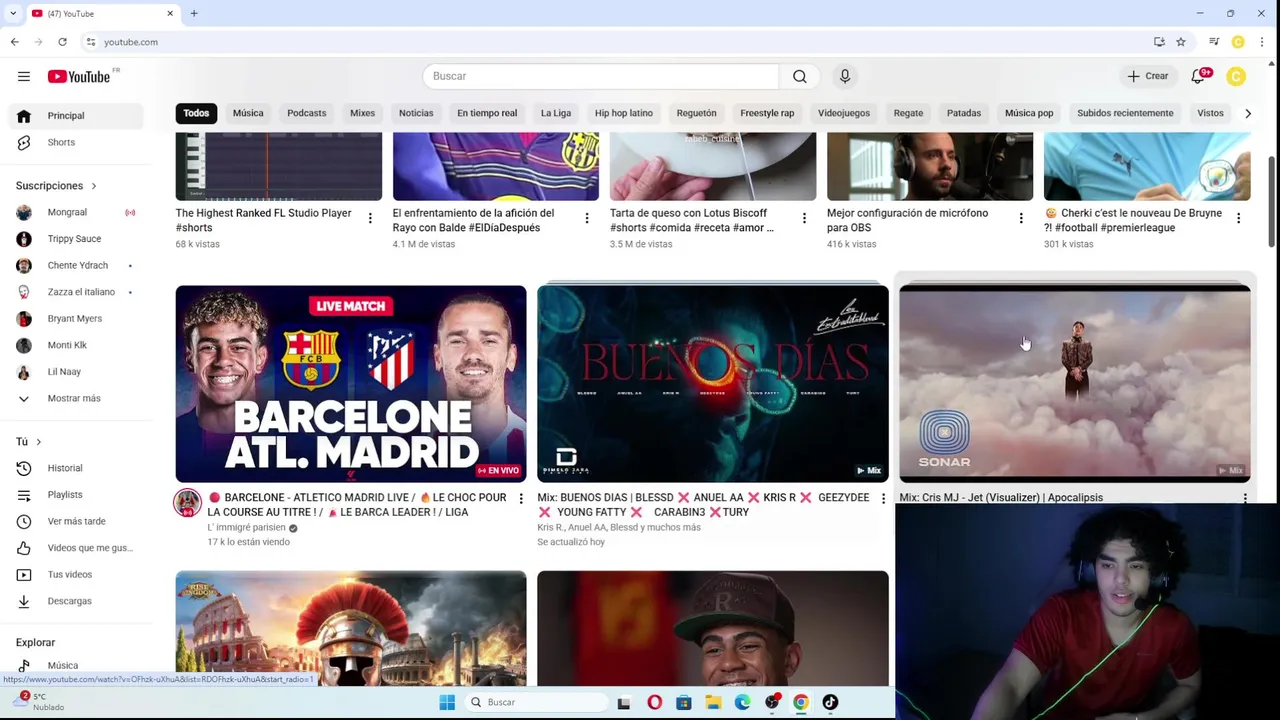Open Ver más tarde list
The height and width of the screenshot is (720, 1280).
pyautogui.click(x=77, y=521)
